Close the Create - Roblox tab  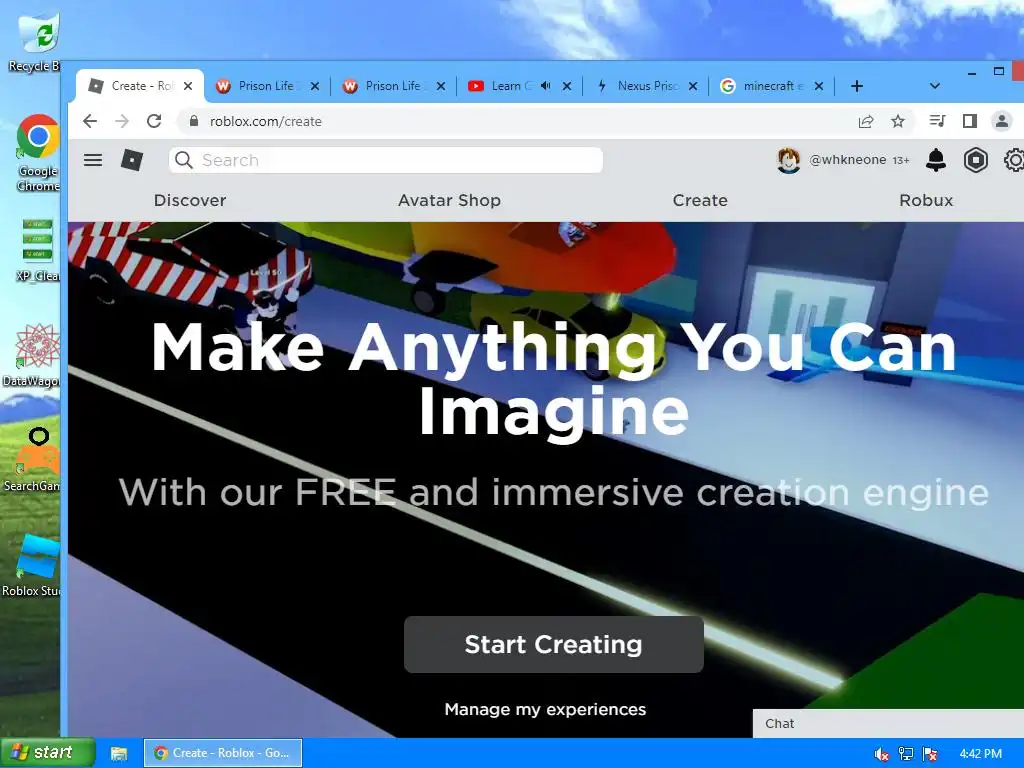click(188, 86)
